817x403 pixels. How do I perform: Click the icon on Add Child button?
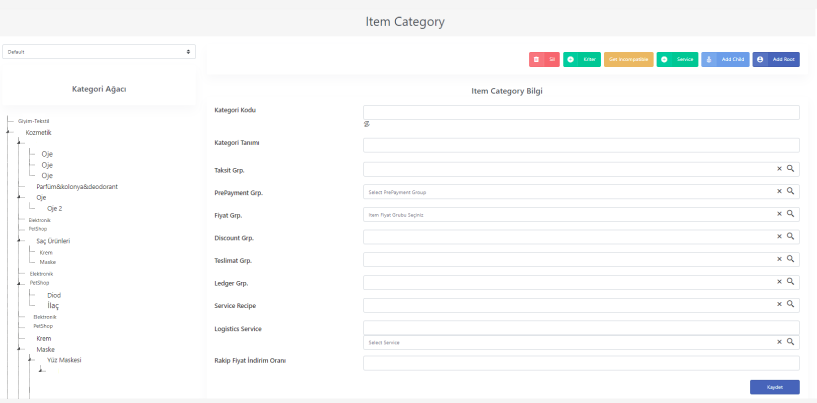pos(709,59)
